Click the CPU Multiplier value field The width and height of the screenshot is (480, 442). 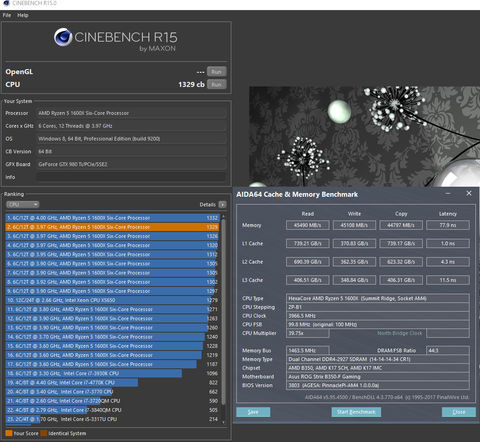pos(308,333)
